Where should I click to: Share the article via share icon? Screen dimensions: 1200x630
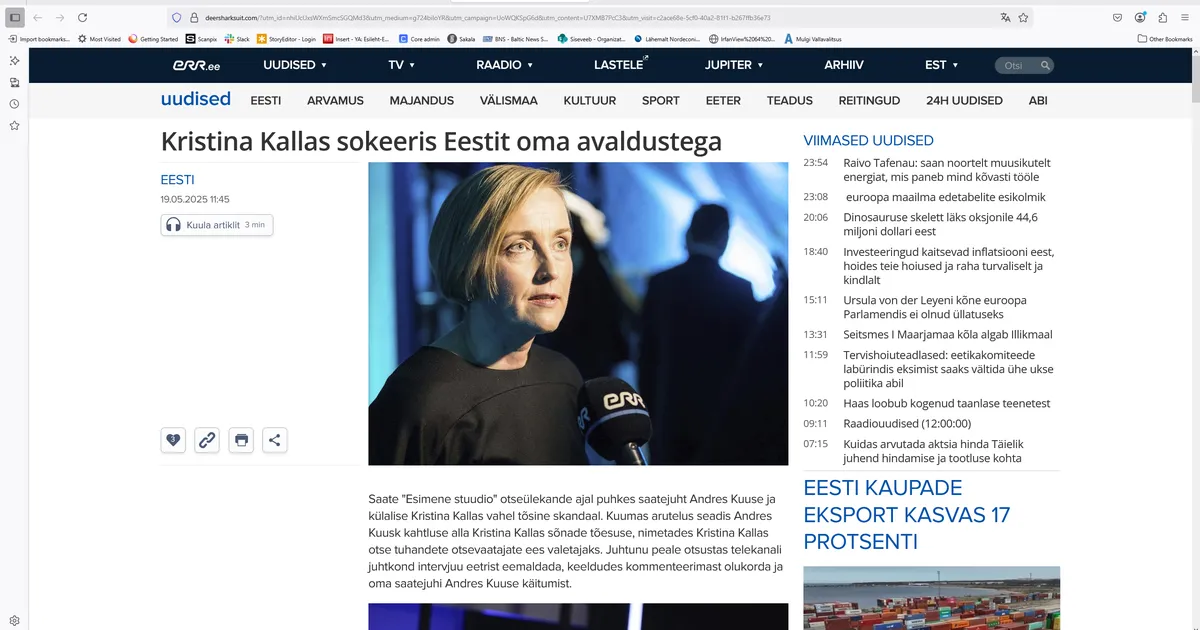coord(275,440)
